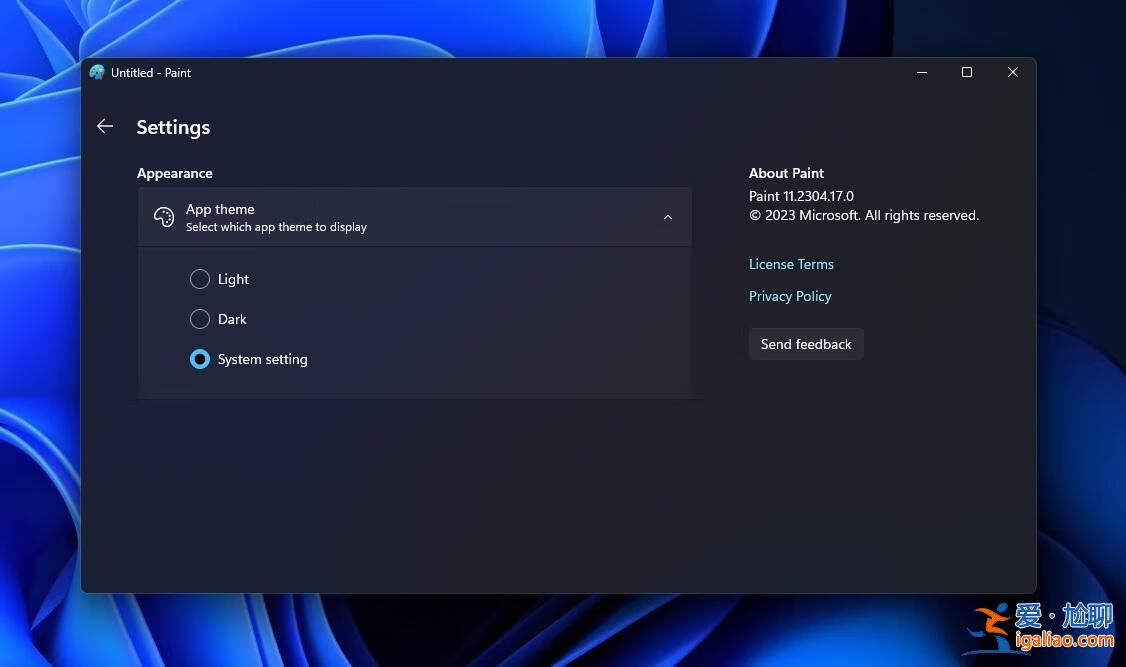Open the License Terms page
Image resolution: width=1126 pixels, height=667 pixels.
[791, 264]
